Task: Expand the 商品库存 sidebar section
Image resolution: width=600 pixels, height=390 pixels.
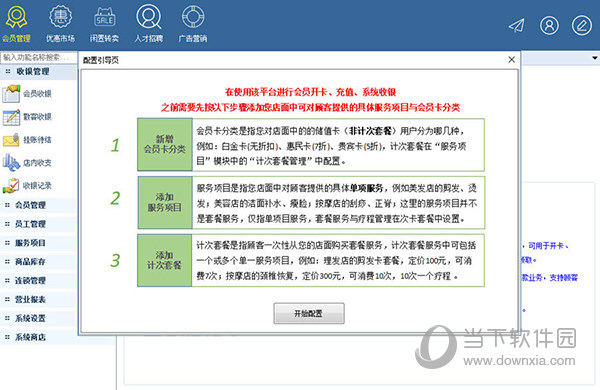Action: 38,262
